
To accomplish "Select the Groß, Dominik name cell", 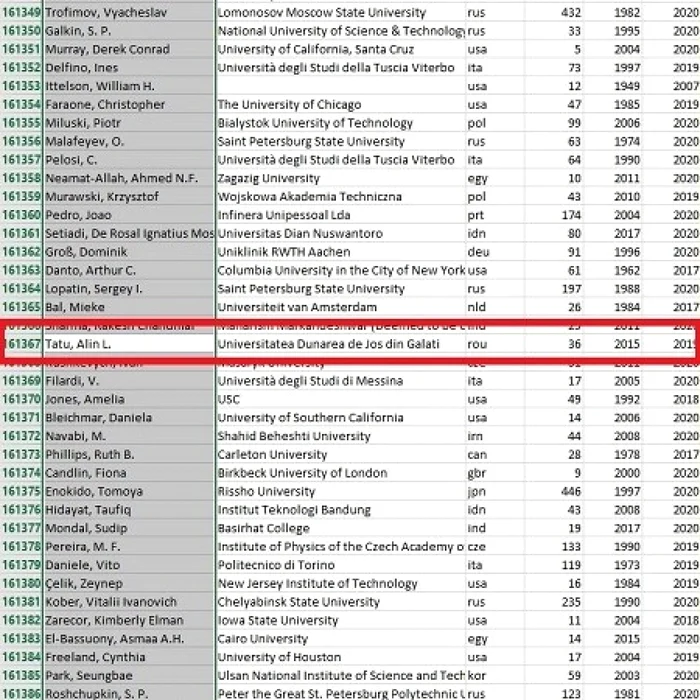I will 129,252.
